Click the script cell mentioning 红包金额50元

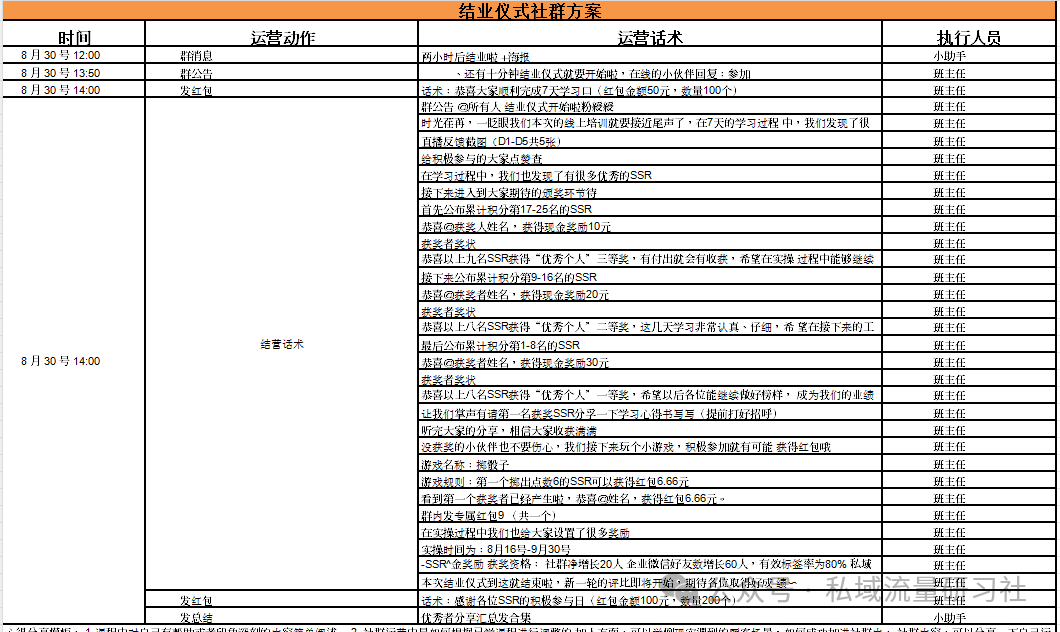[650, 90]
